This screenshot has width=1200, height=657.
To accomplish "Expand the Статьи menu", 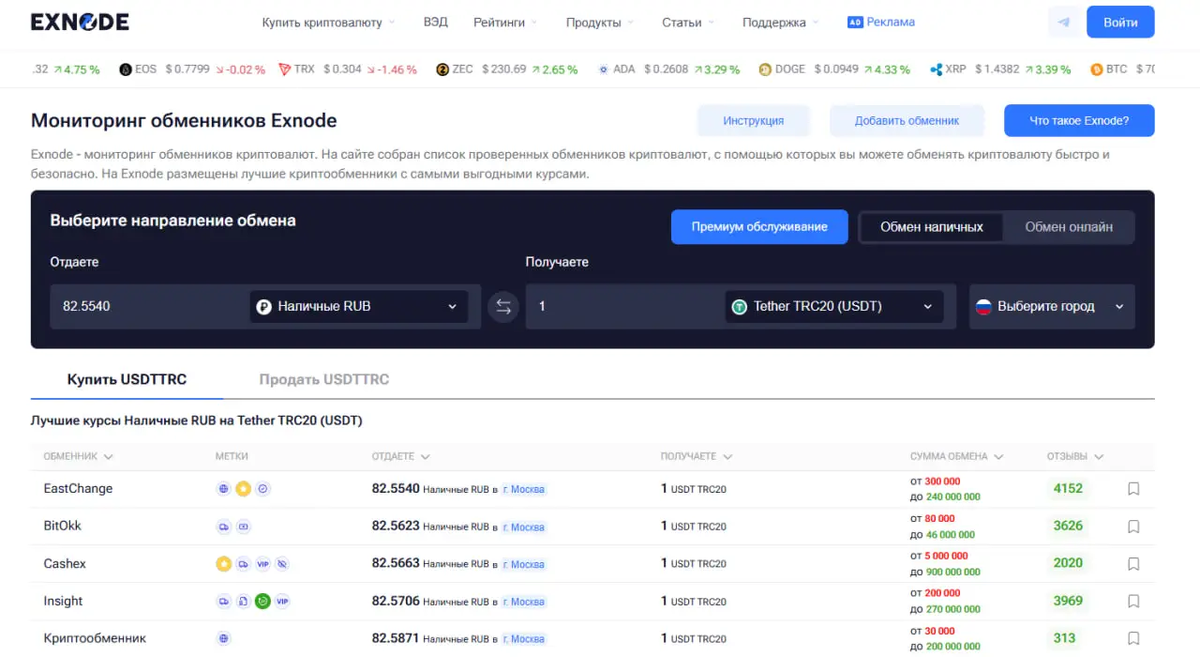I will 688,22.
